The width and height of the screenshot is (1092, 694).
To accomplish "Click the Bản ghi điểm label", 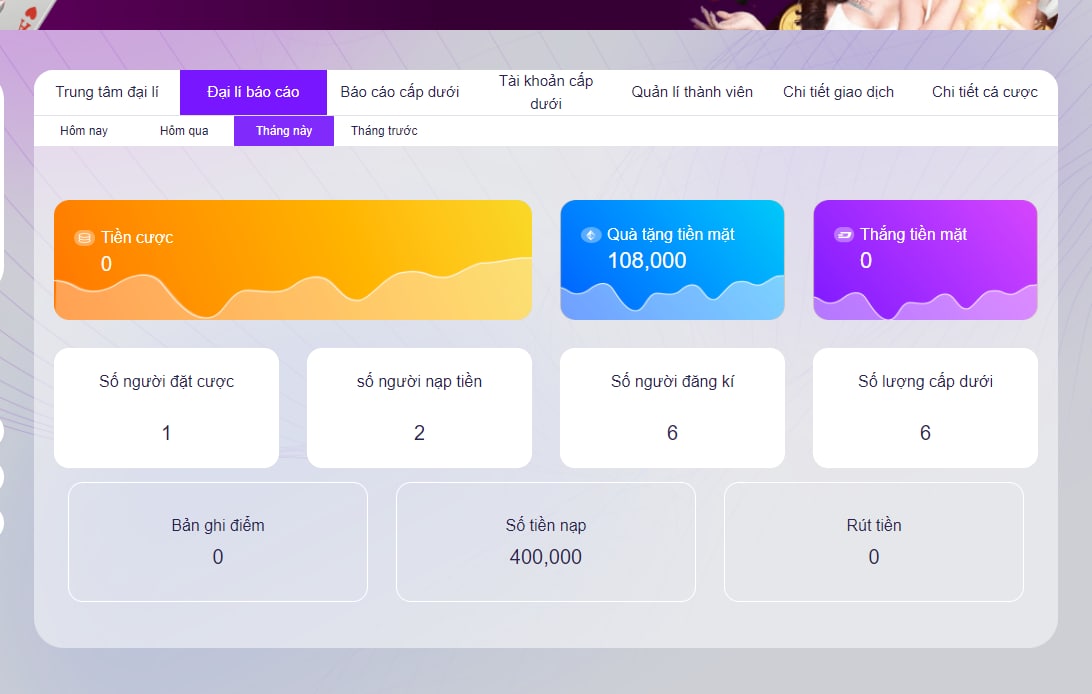I will pyautogui.click(x=218, y=526).
